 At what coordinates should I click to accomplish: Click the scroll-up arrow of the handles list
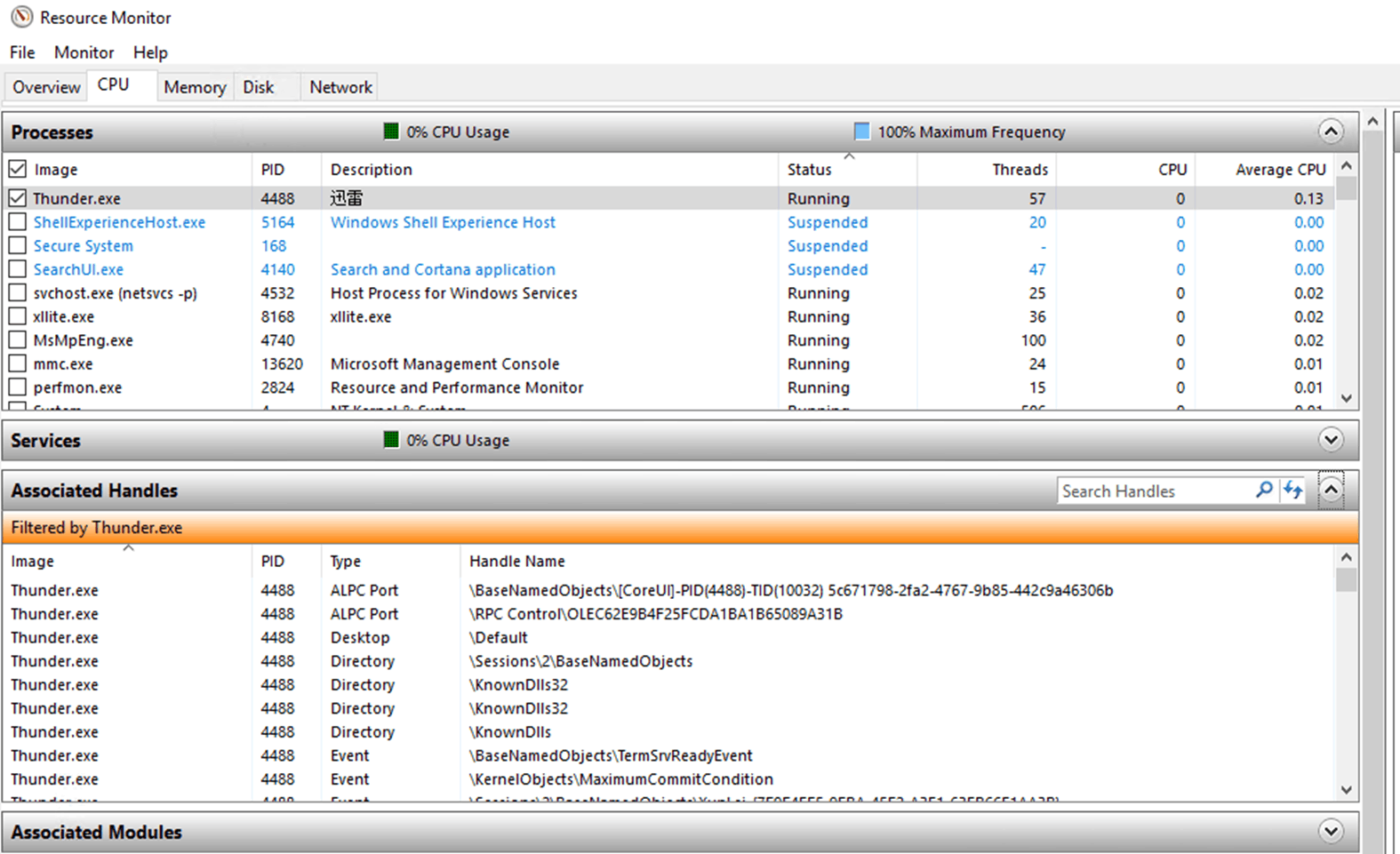click(x=1347, y=557)
